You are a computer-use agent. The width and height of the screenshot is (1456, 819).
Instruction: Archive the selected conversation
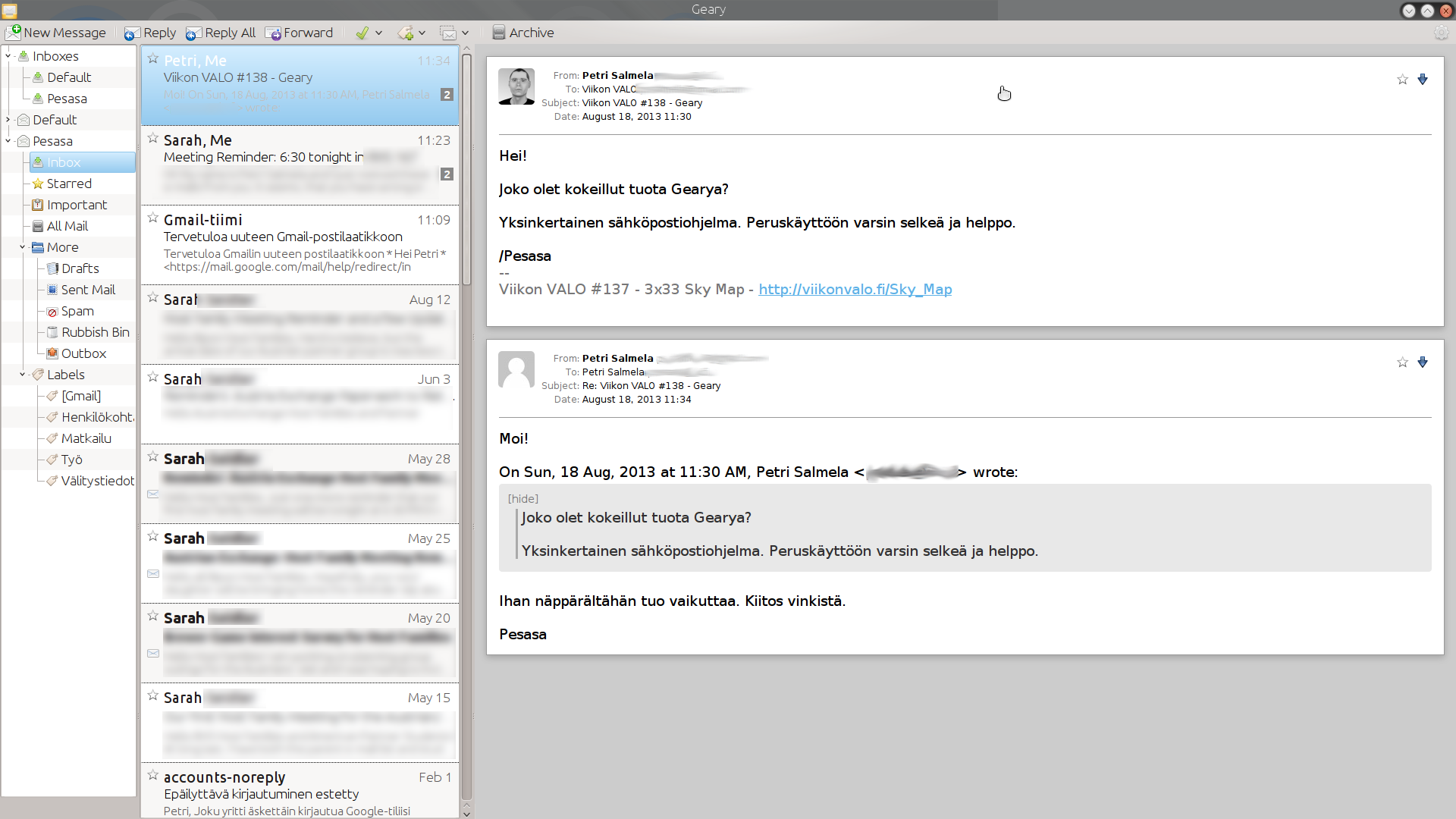coord(523,33)
